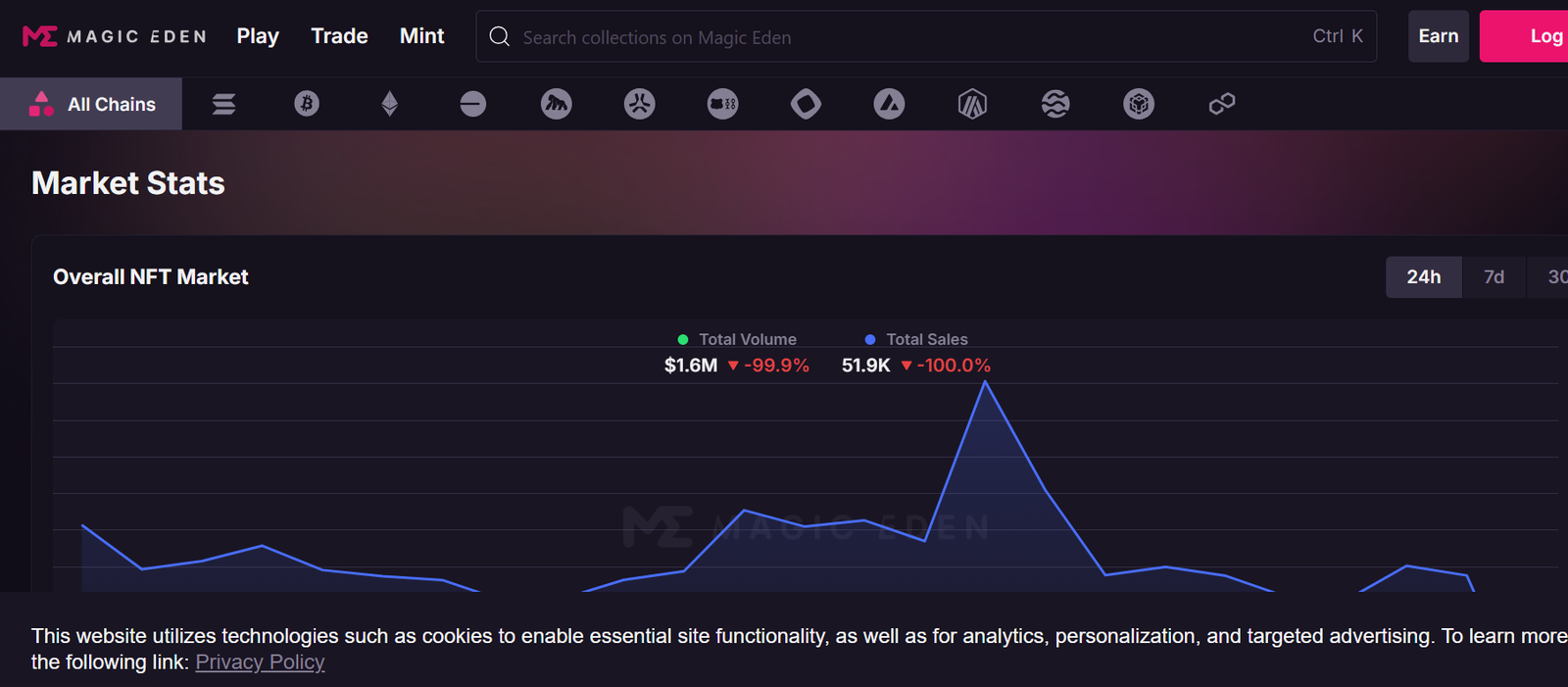Open the Privacy Policy link
The height and width of the screenshot is (687, 1568).
click(260, 662)
